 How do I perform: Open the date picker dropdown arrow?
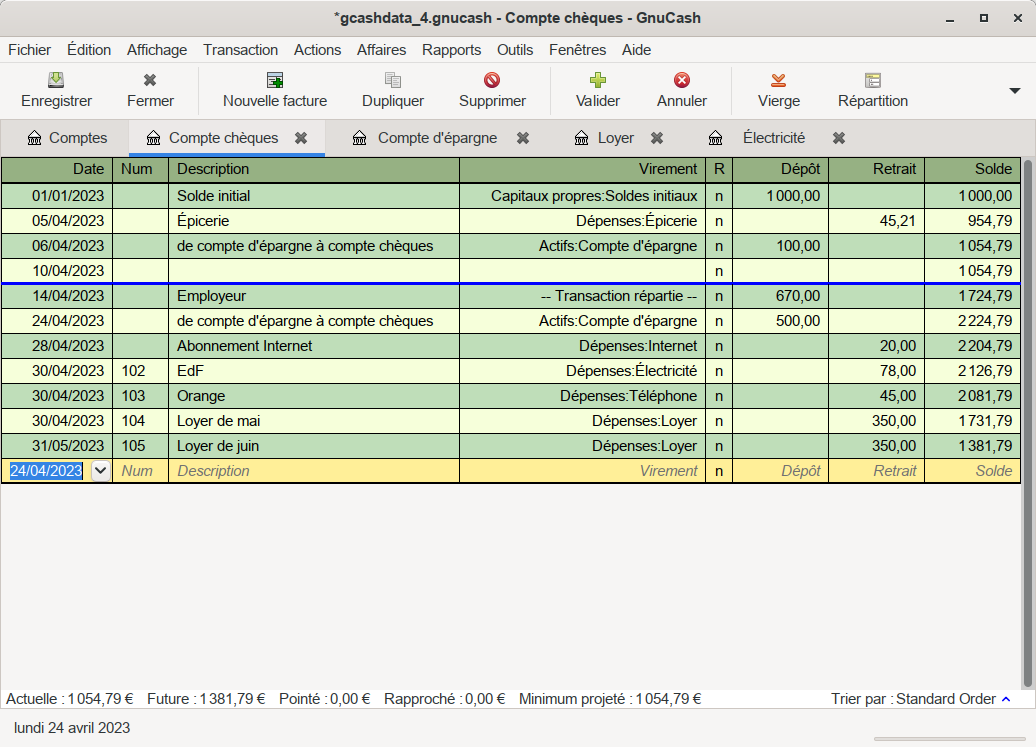100,471
